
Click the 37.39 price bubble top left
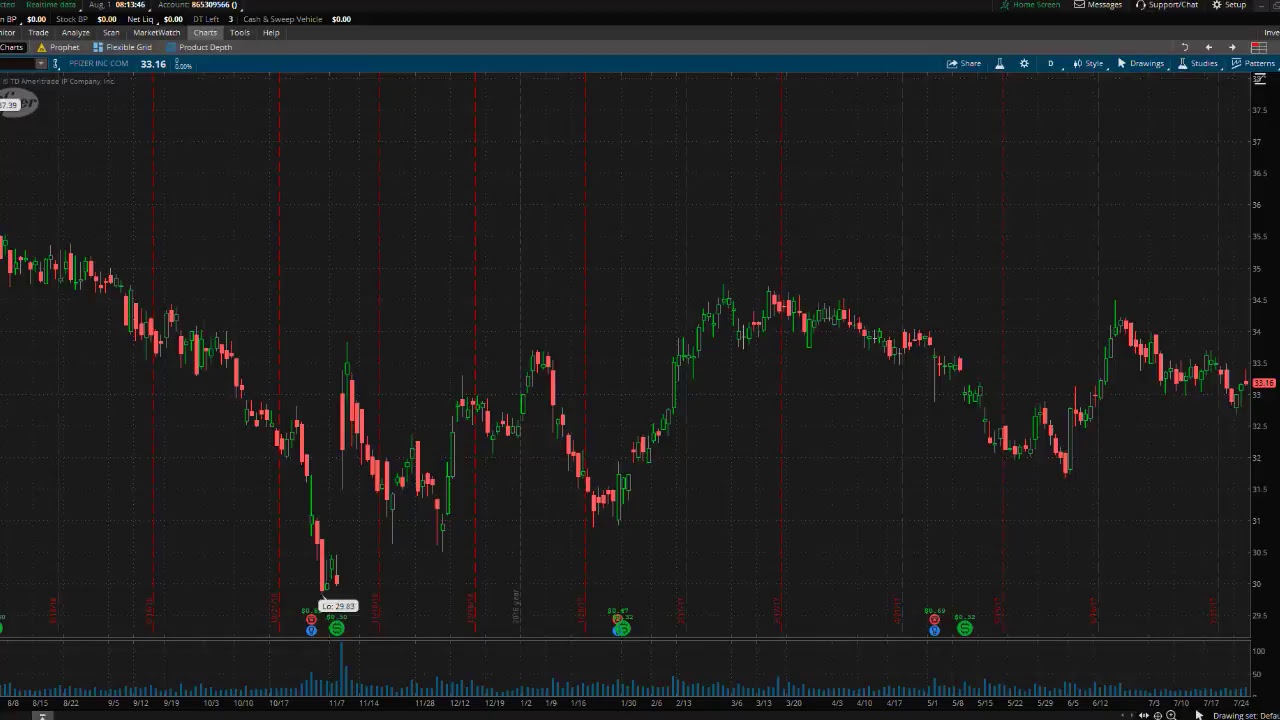9,105
